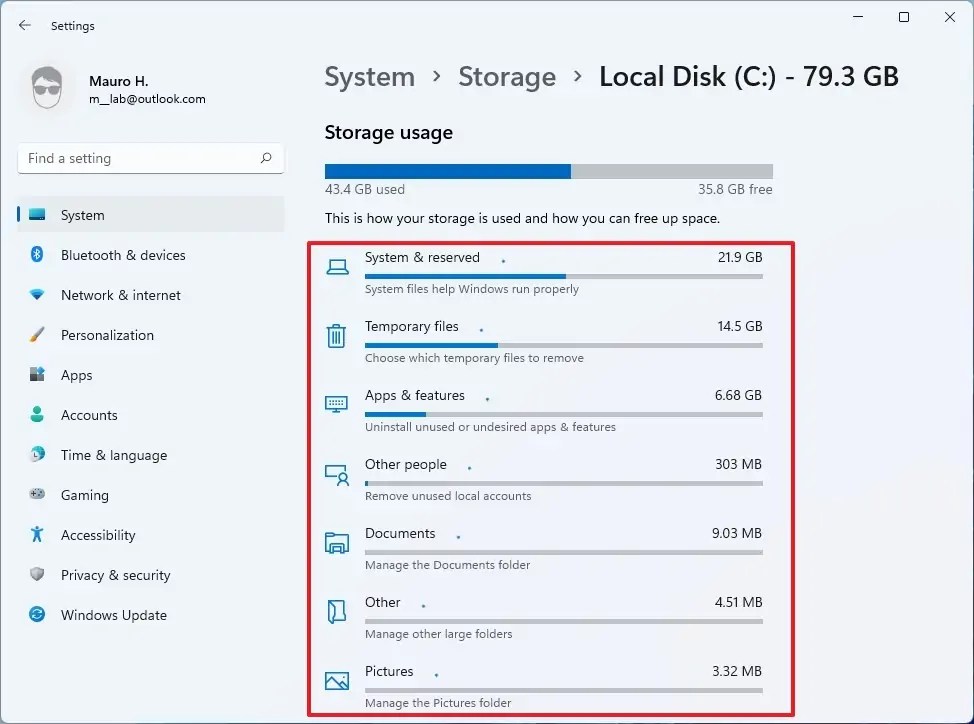Switch to the Accounts section
The image size is (974, 724).
tap(89, 415)
